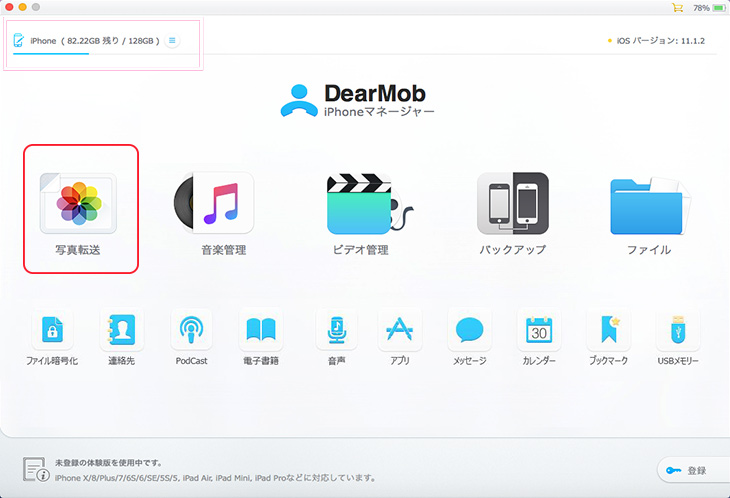
Task: Click the 登録 register button
Action: coord(693,471)
